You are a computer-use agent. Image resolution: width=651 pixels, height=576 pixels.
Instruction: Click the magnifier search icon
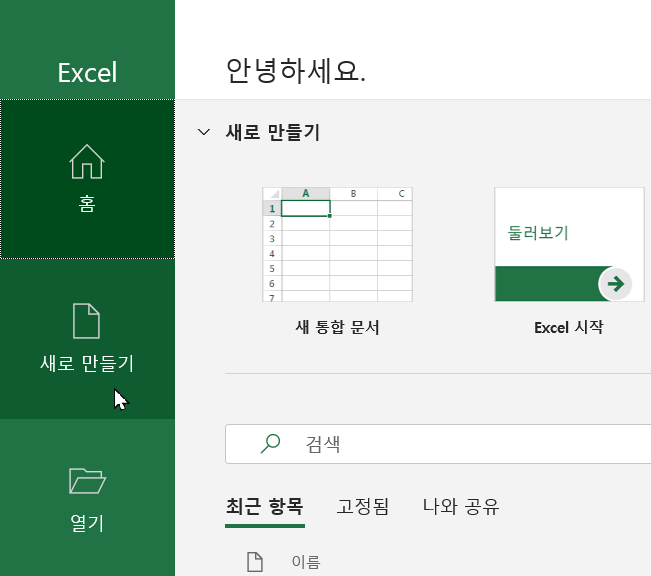pyautogui.click(x=270, y=444)
